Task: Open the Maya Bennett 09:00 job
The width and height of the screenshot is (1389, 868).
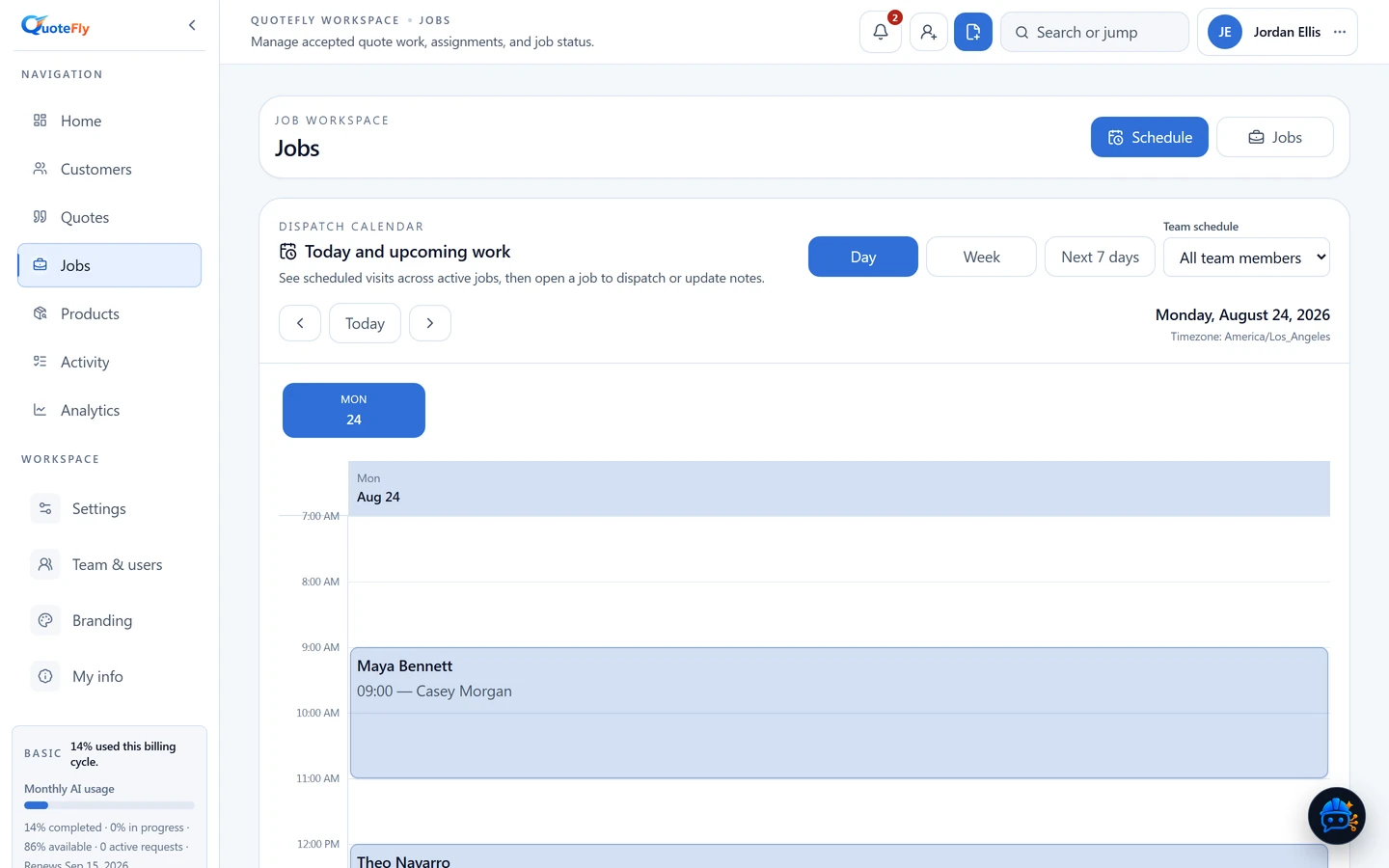Action: coord(839,713)
